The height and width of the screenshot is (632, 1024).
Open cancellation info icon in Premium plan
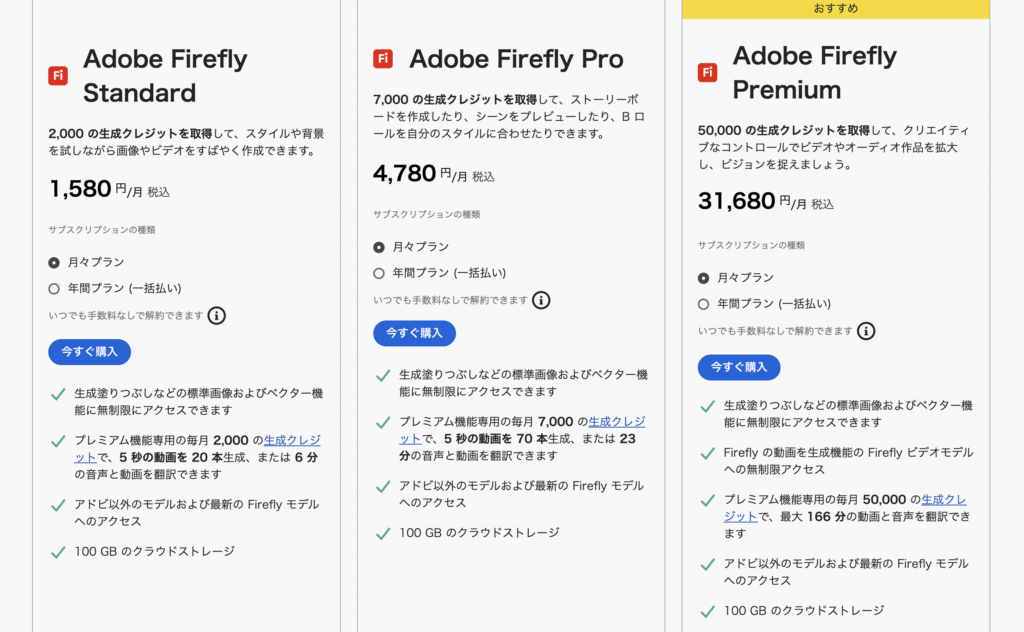coord(866,331)
